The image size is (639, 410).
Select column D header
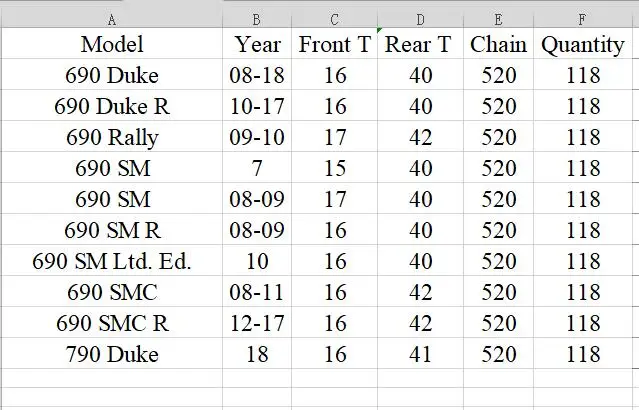coord(421,20)
